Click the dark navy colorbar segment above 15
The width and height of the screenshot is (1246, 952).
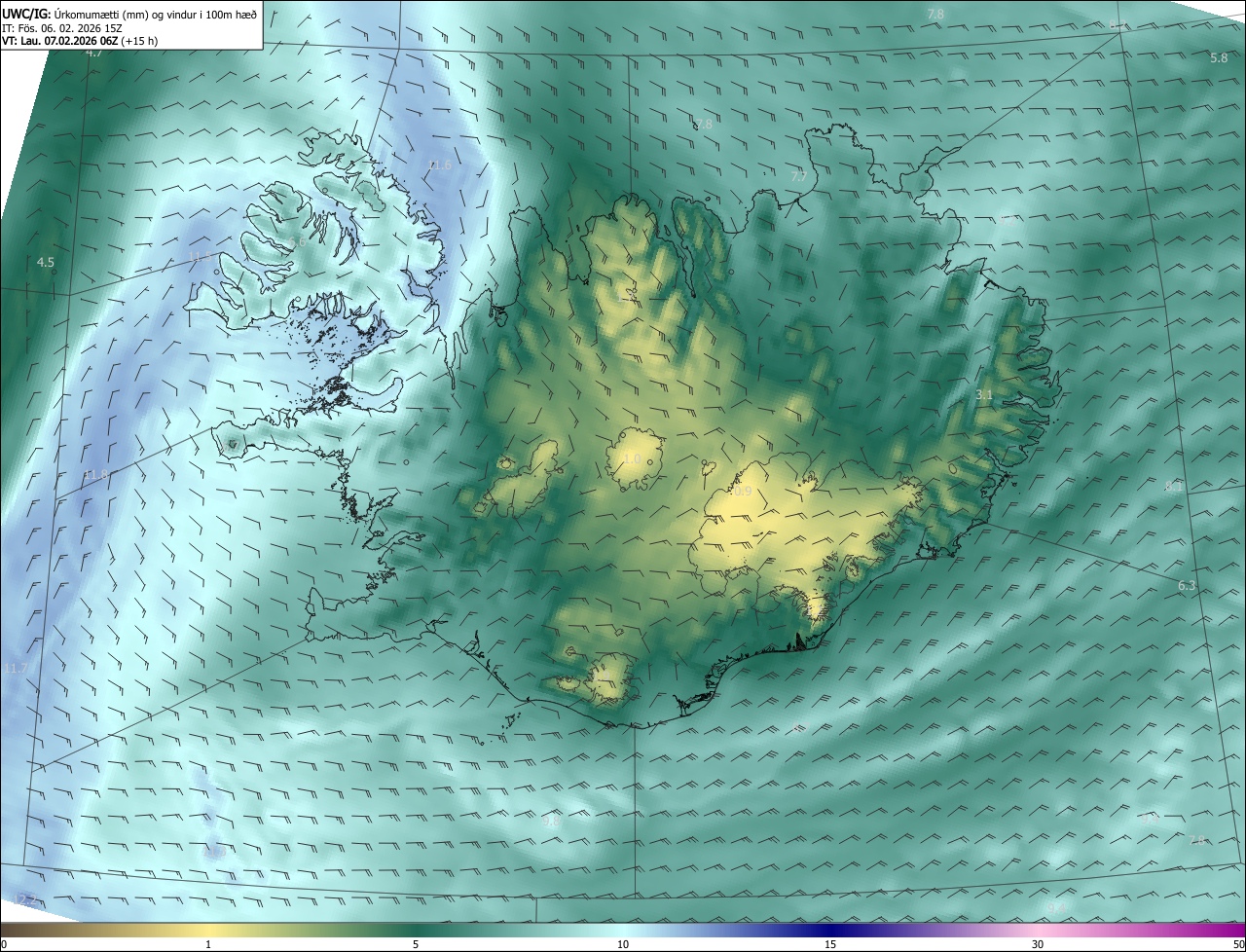pyautogui.click(x=830, y=930)
